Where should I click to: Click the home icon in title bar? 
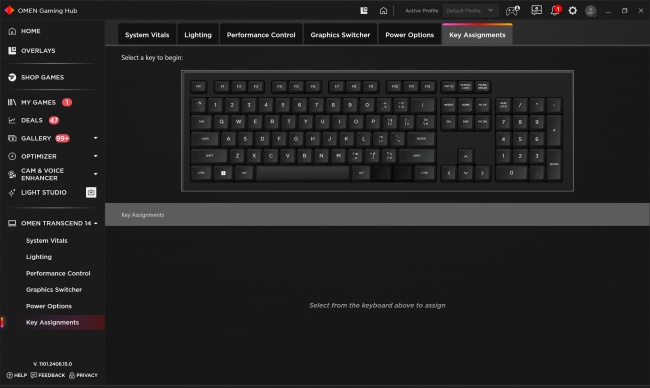pos(383,10)
